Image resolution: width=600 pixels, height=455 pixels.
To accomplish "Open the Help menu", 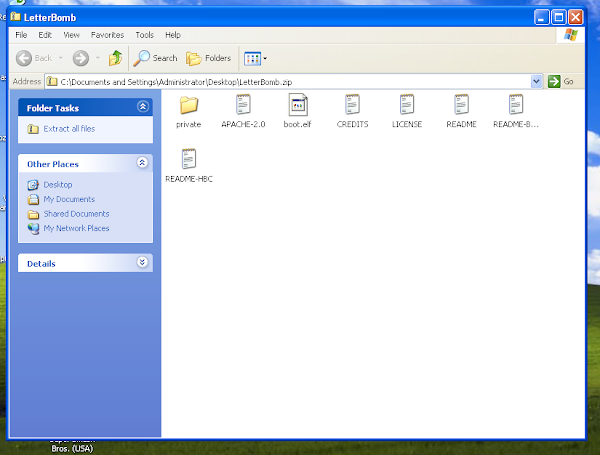I will pos(173,35).
